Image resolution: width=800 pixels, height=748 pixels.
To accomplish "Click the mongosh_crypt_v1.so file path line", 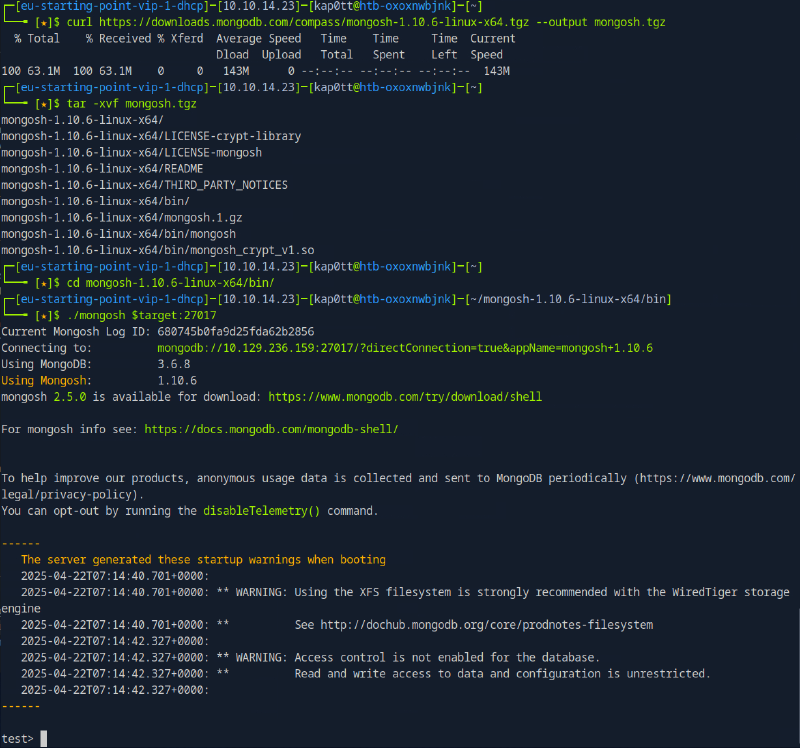I will (158, 250).
